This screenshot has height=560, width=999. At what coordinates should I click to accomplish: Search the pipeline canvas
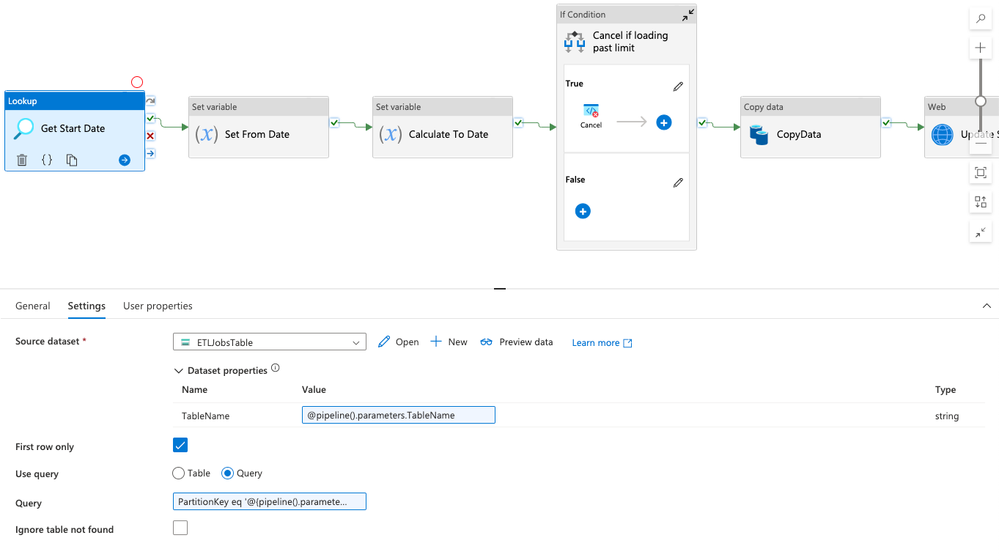point(980,19)
